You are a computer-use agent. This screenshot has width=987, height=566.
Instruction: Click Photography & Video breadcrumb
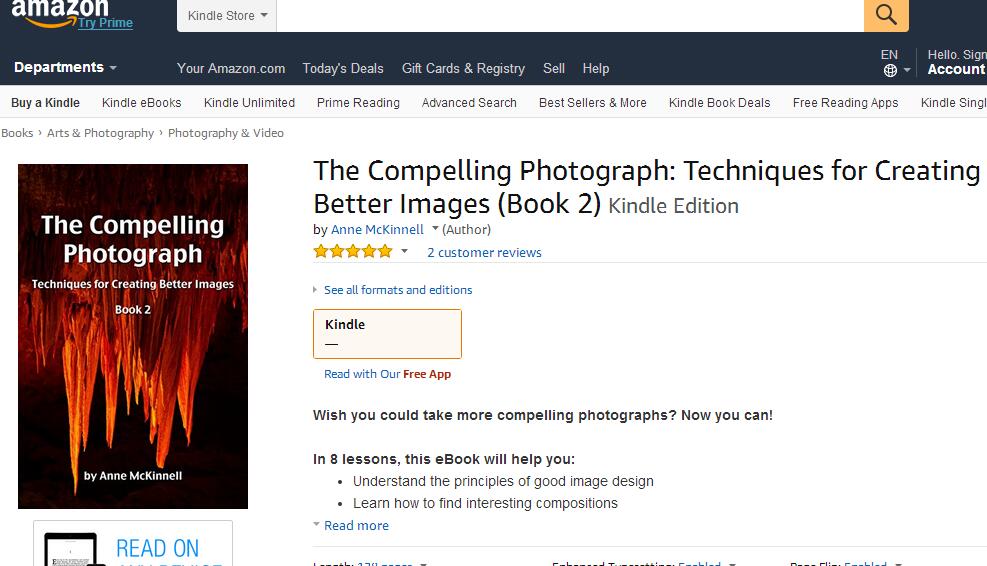pos(225,133)
